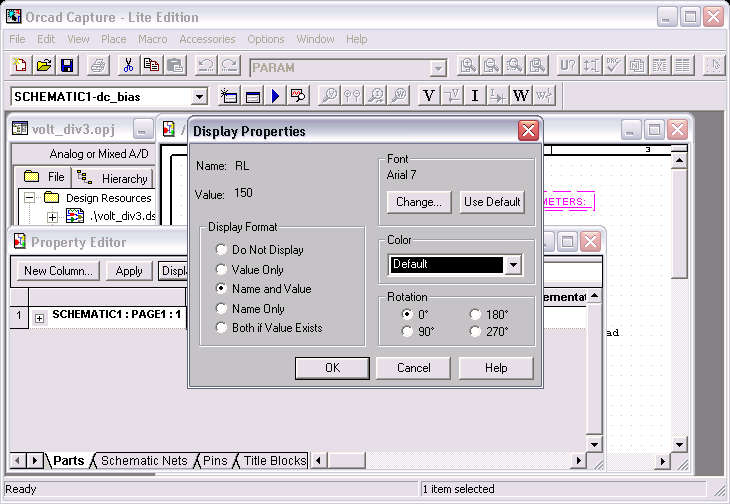This screenshot has height=504, width=730.
Task: Click the Power marker W icon
Action: click(x=521, y=96)
